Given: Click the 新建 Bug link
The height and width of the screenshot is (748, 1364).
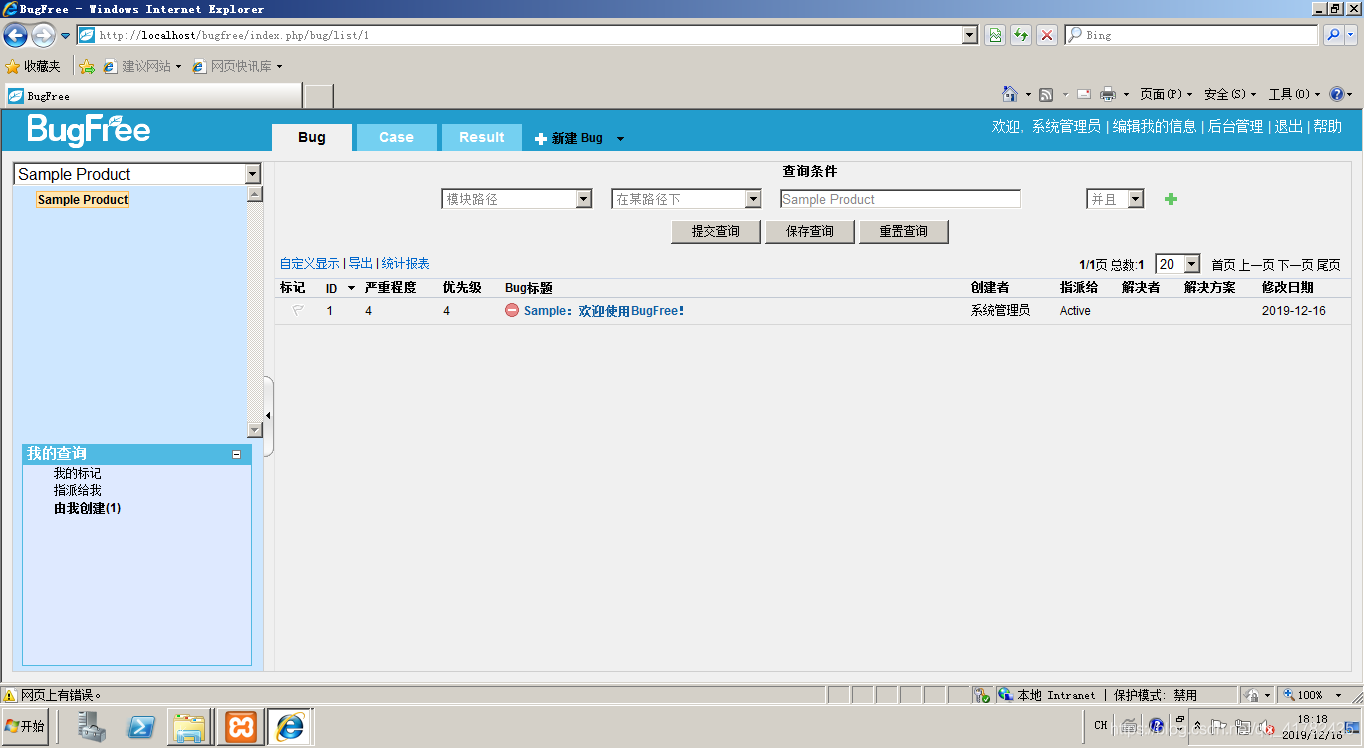Looking at the screenshot, I should [x=569, y=138].
